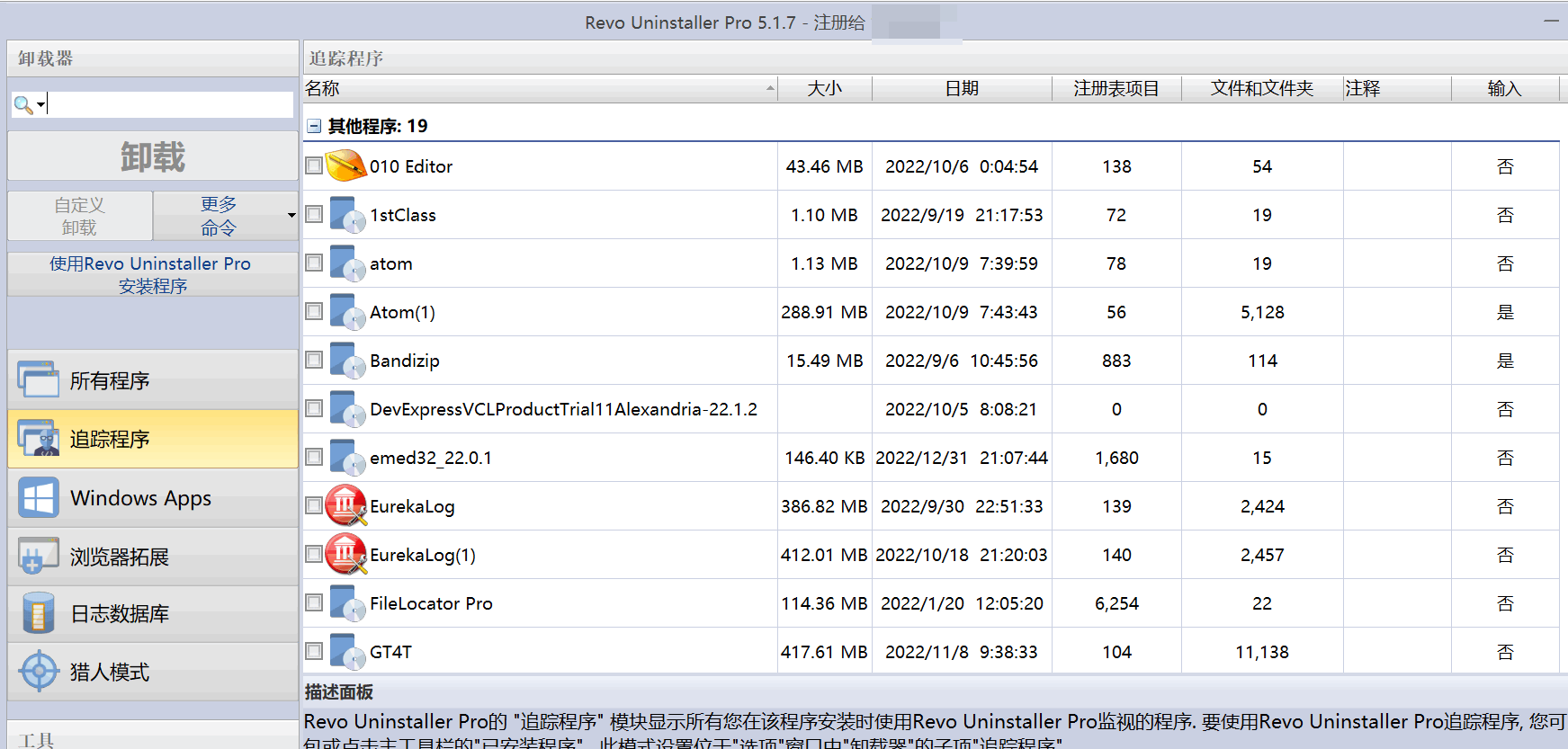Click the atom installer icon
Viewport: 1568px width, 749px height.
(x=347, y=263)
